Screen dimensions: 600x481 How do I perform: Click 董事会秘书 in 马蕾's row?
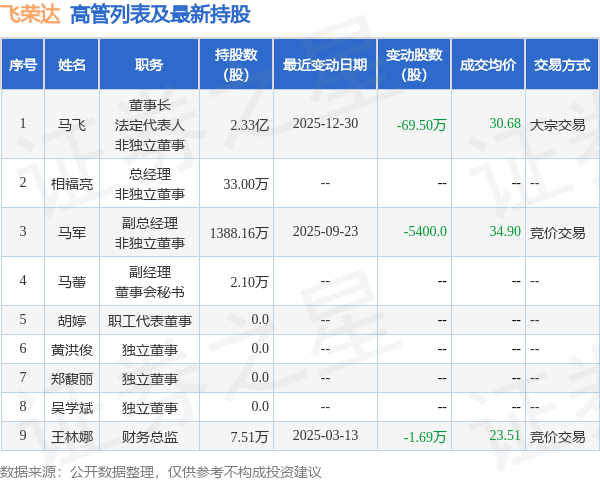tap(150, 292)
